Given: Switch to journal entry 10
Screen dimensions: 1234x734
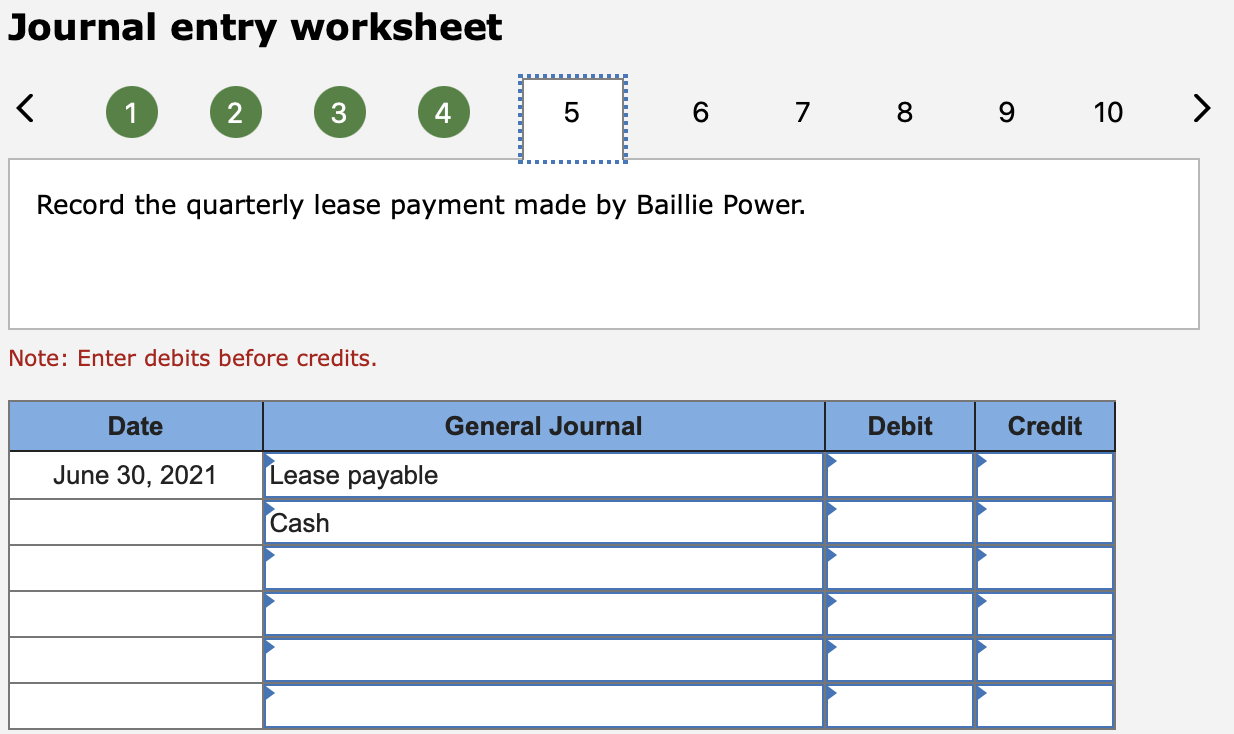Looking at the screenshot, I should click(1108, 113).
